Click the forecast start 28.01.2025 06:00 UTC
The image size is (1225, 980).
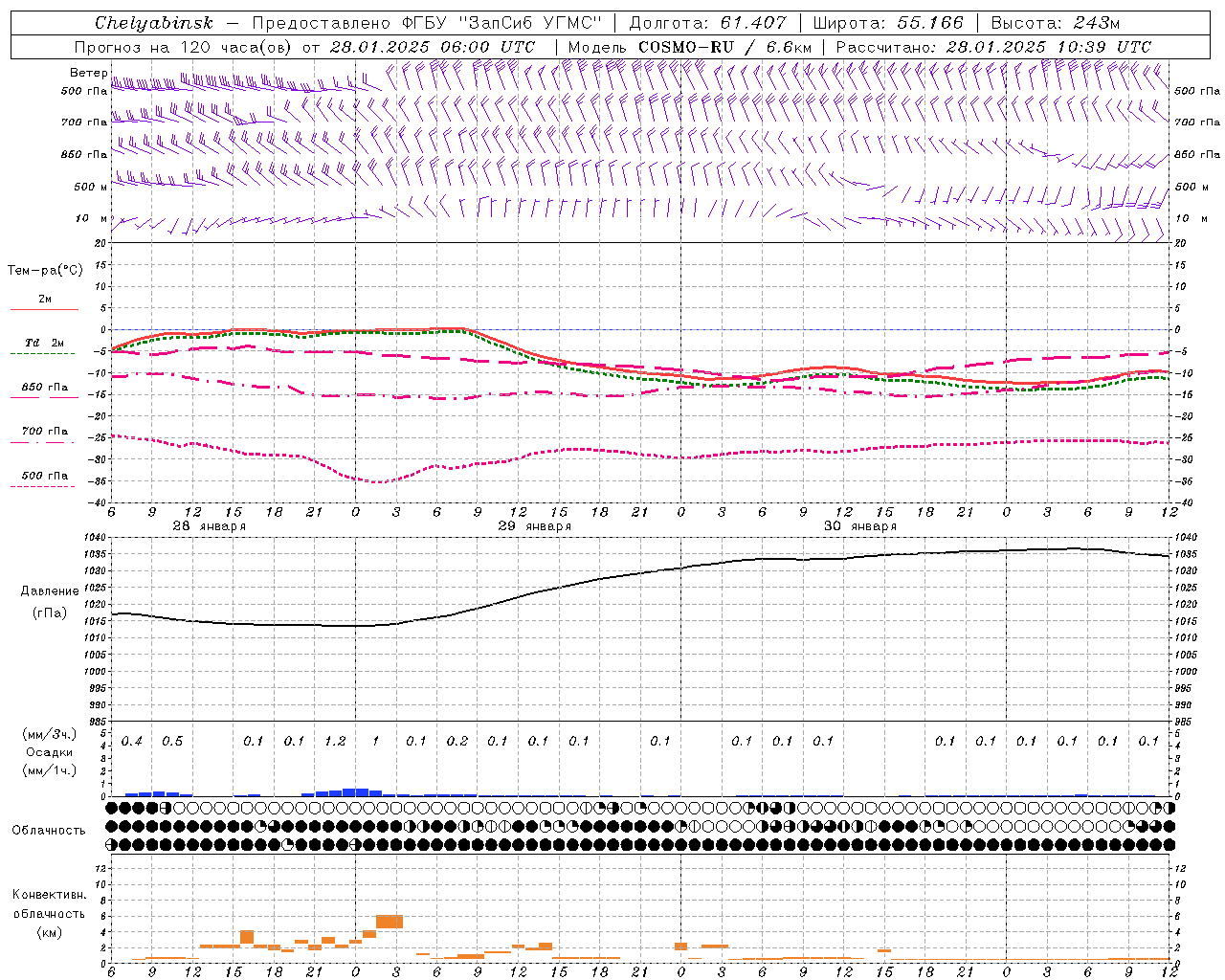[432, 47]
